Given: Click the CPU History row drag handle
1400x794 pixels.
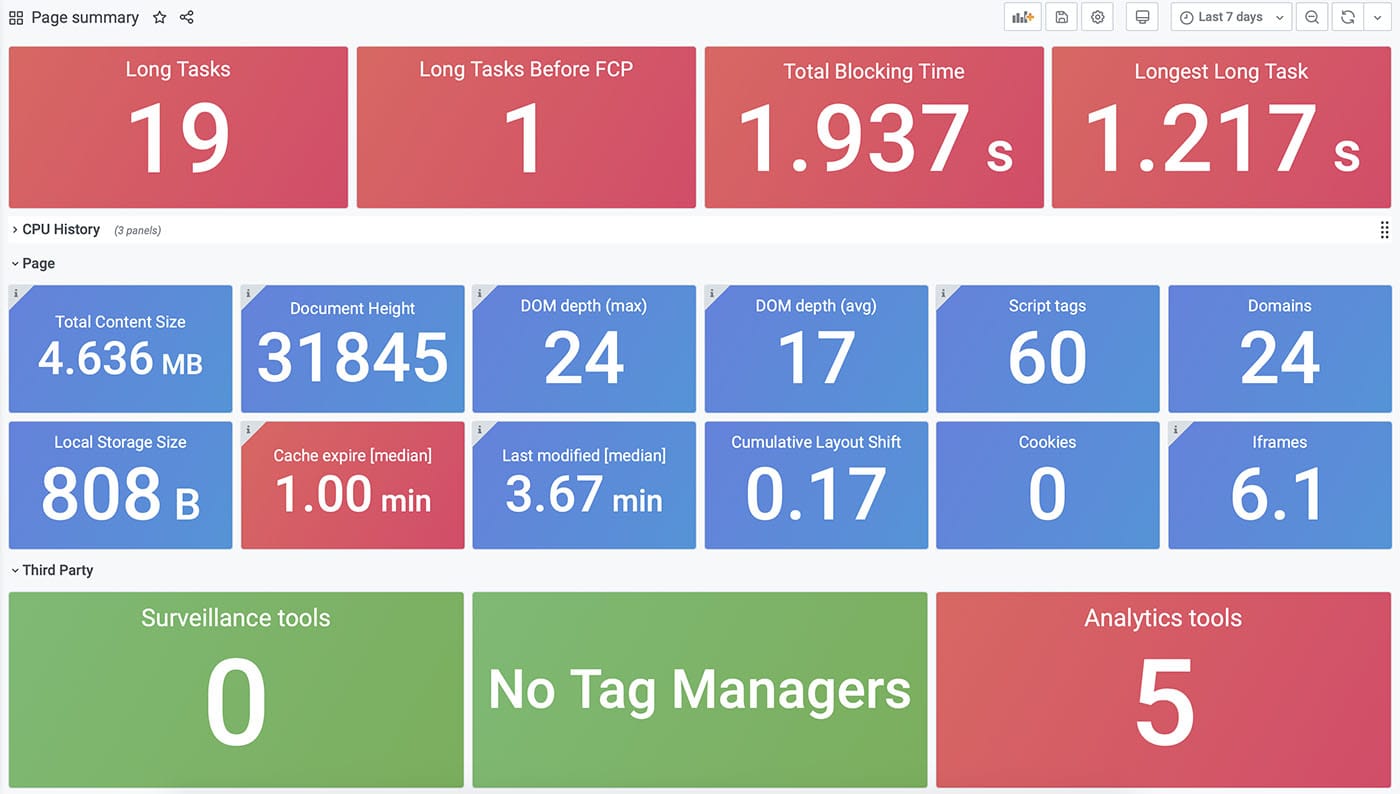Looking at the screenshot, I should coord(1384,230).
